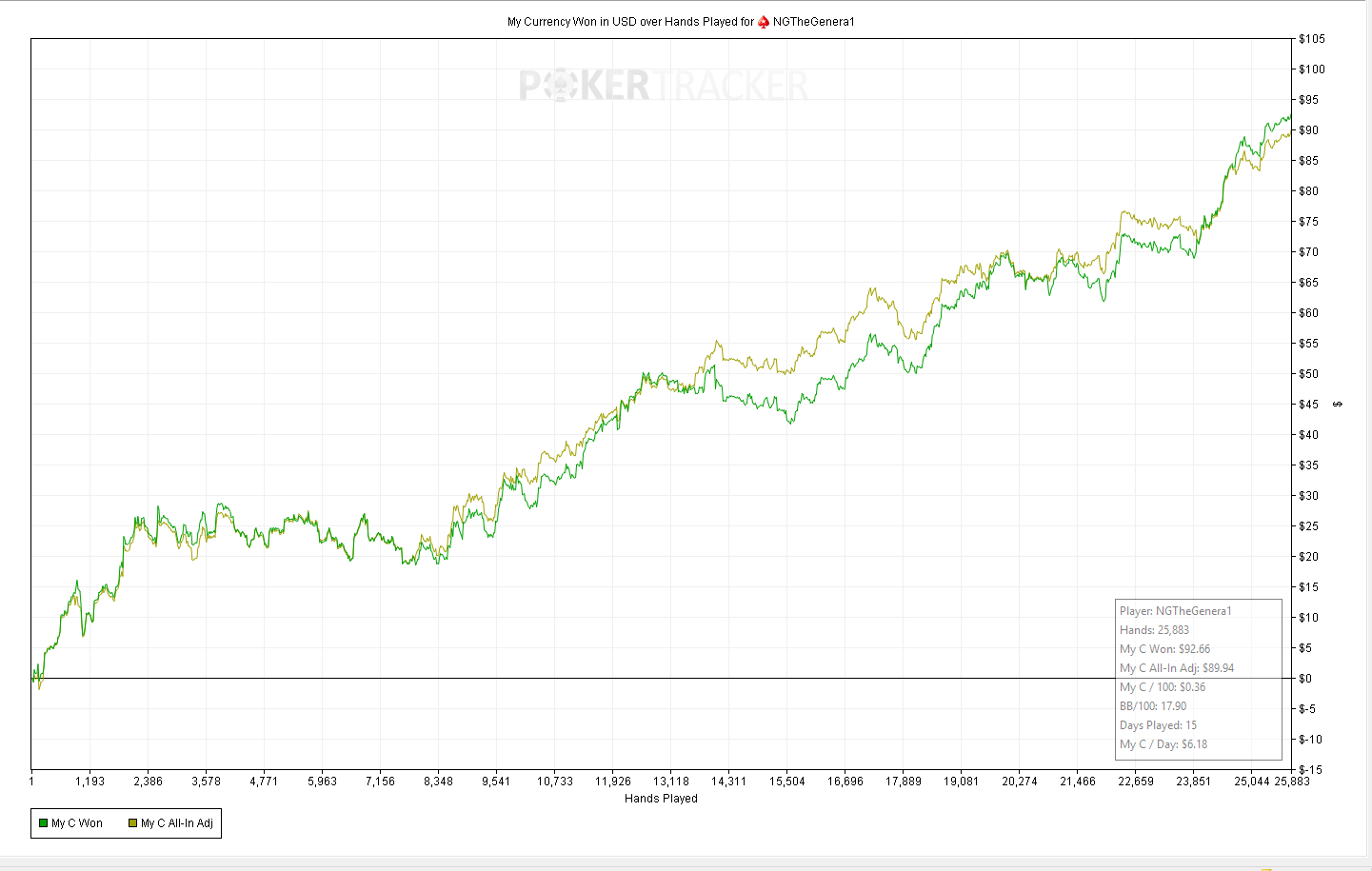Click the olive My C All-In Adj swatch

point(132,823)
